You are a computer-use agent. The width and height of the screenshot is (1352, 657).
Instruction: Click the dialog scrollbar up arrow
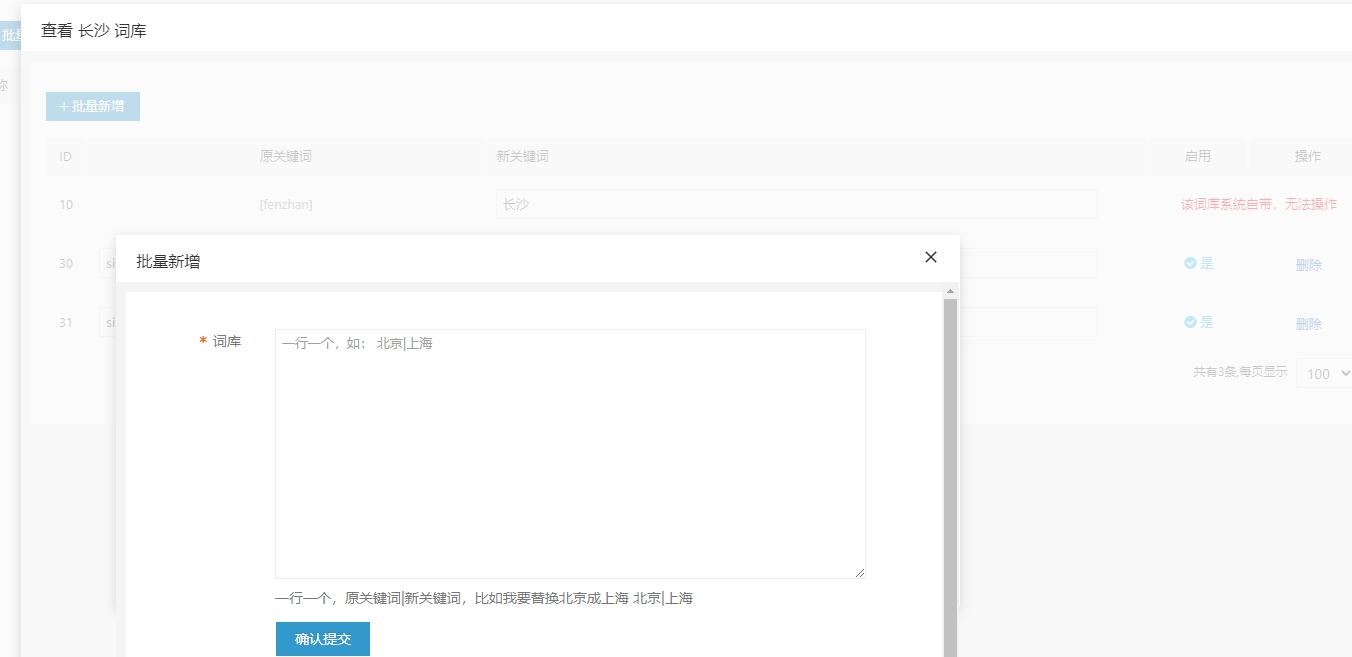(950, 291)
